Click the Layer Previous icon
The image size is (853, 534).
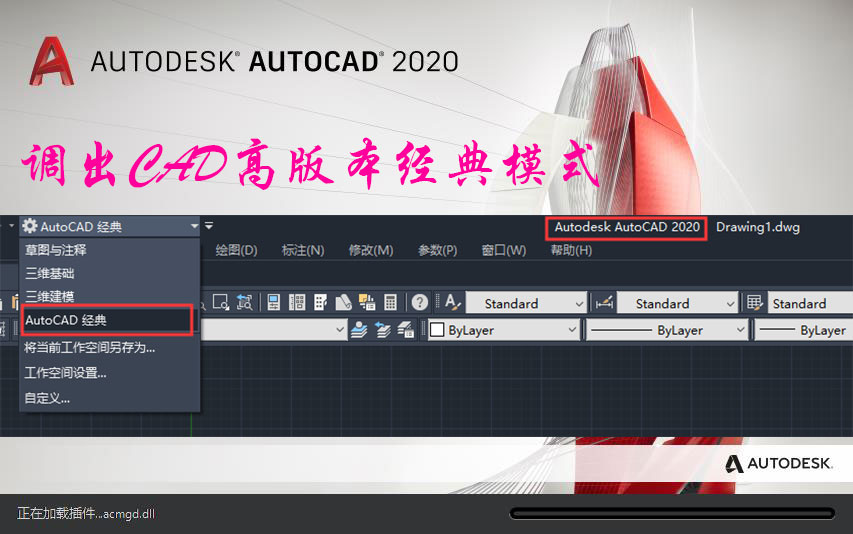(383, 330)
